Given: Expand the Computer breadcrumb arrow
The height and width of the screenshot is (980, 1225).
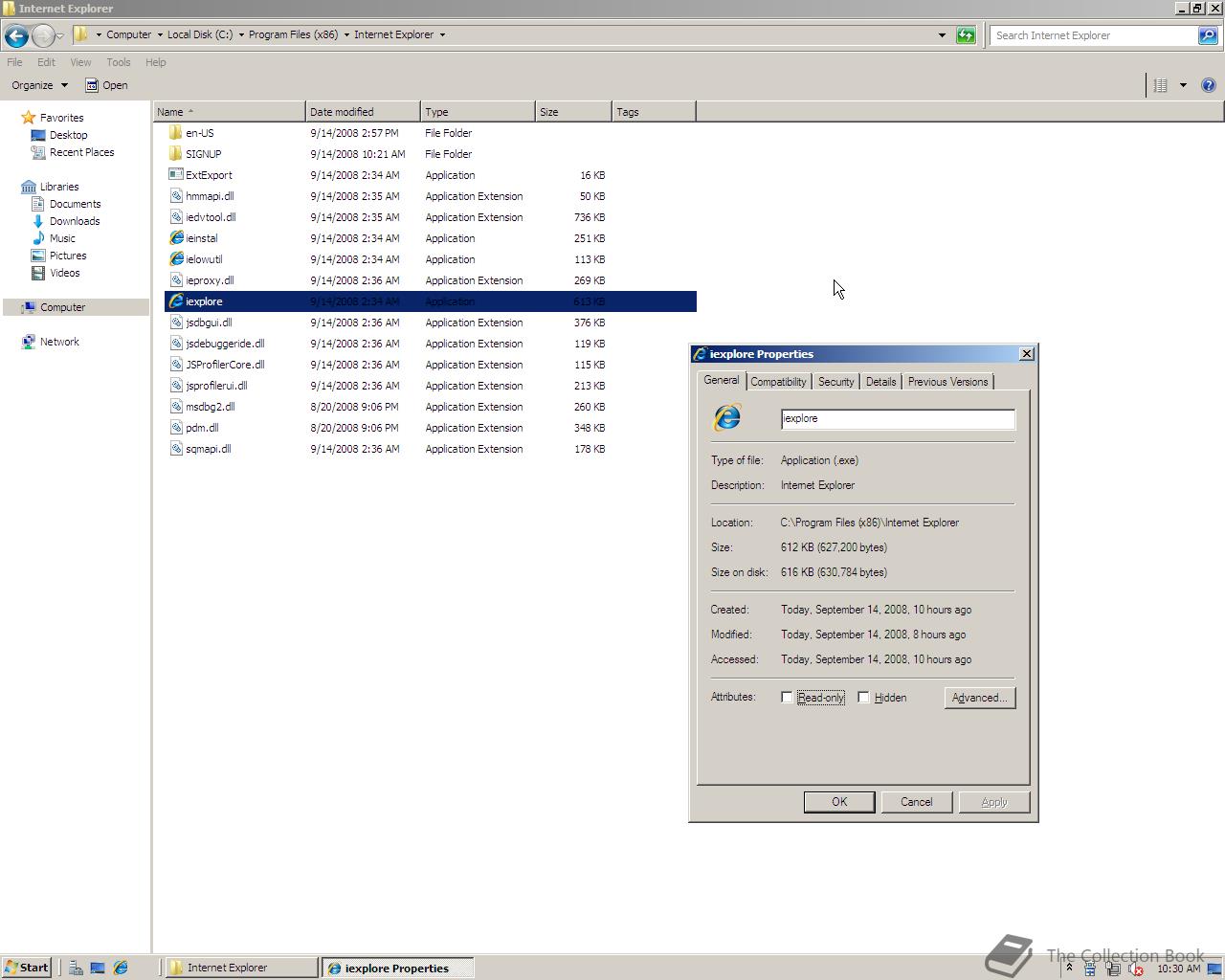Looking at the screenshot, I should tap(160, 35).
